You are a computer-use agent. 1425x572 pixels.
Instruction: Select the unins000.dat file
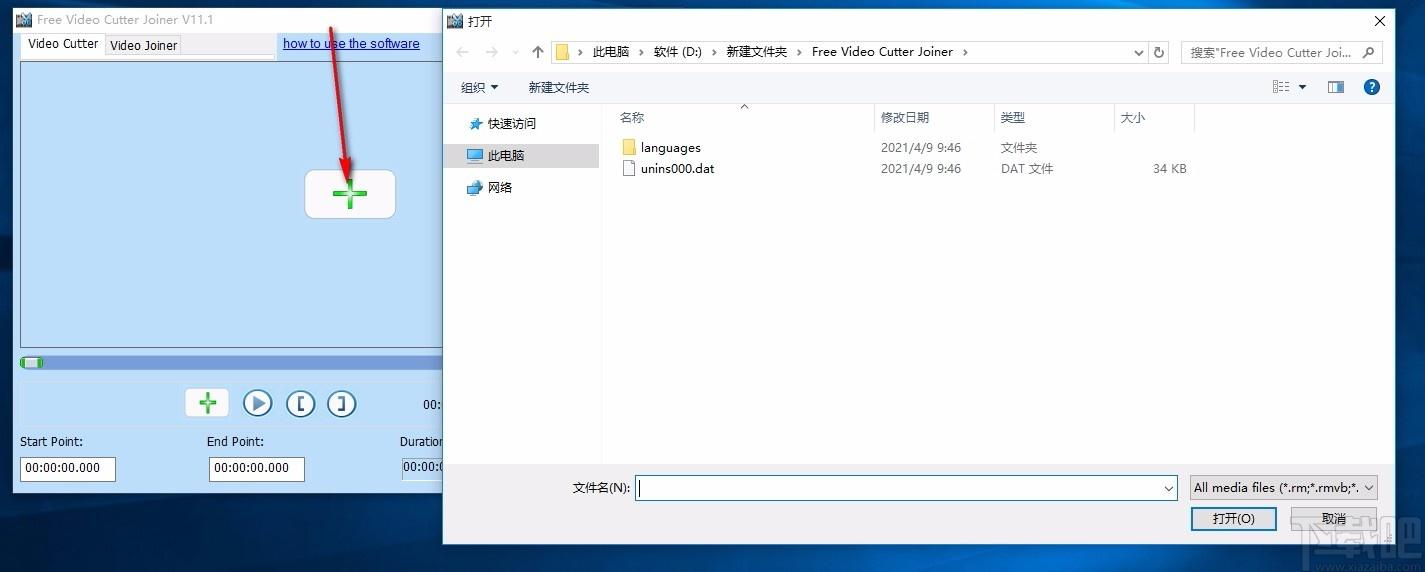click(678, 169)
